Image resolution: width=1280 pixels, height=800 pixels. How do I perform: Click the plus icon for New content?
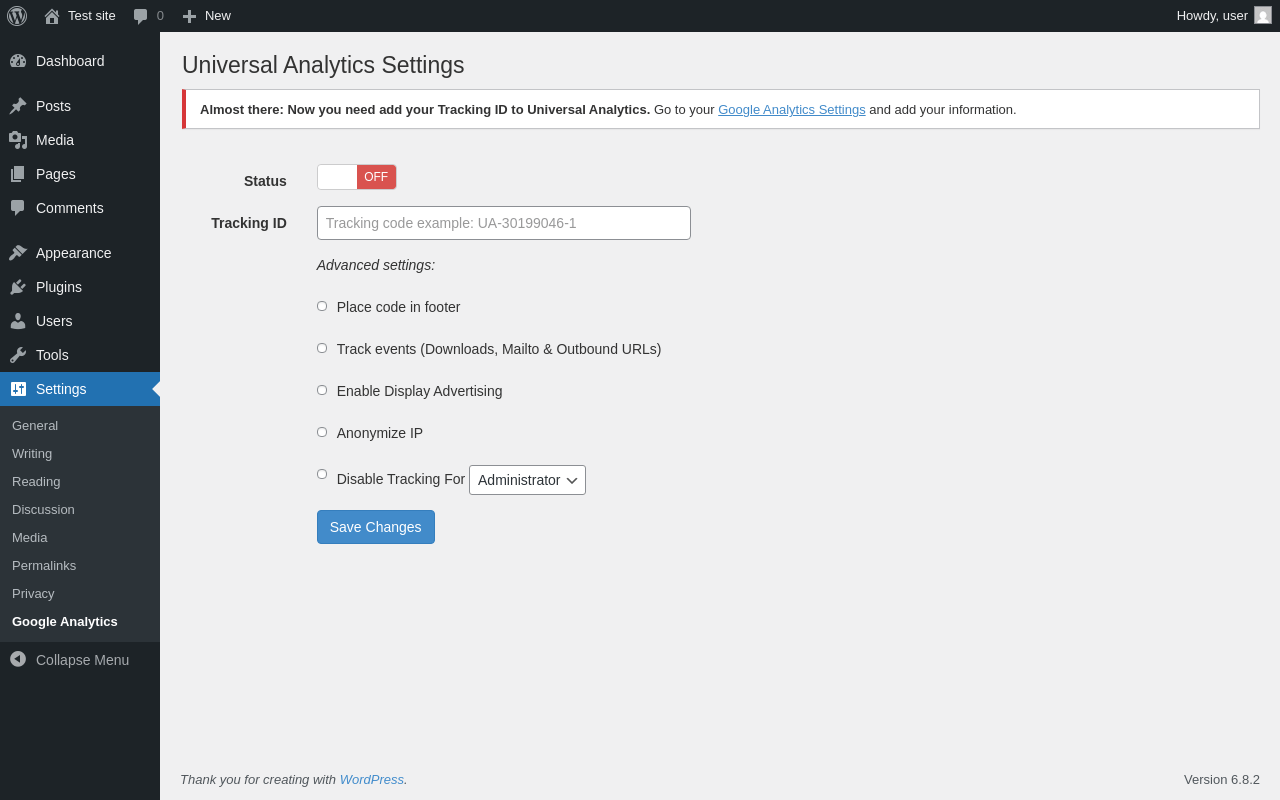click(x=189, y=16)
